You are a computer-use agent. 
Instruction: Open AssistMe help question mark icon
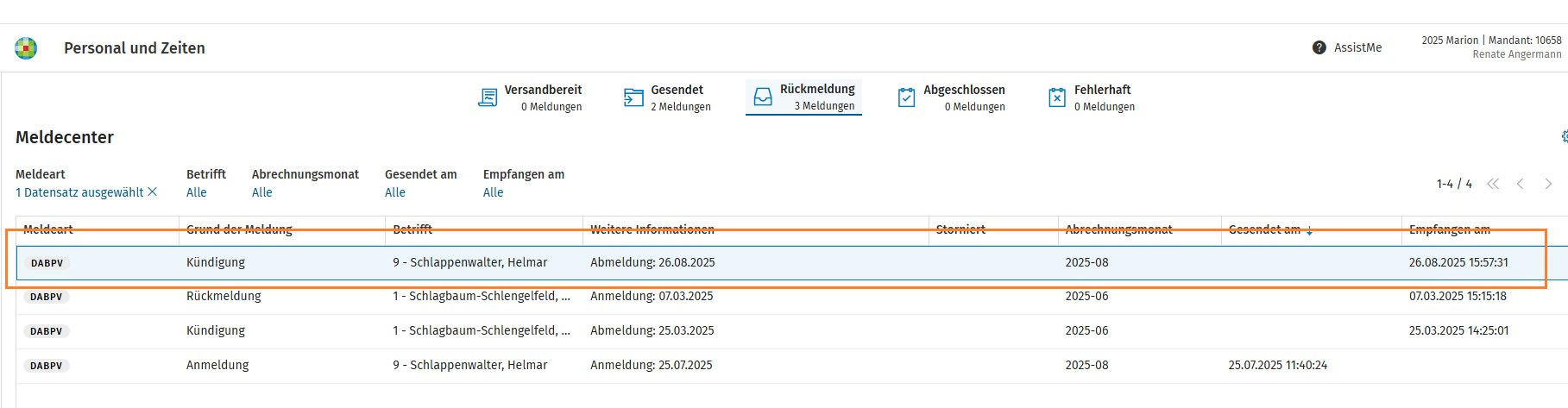[1319, 47]
